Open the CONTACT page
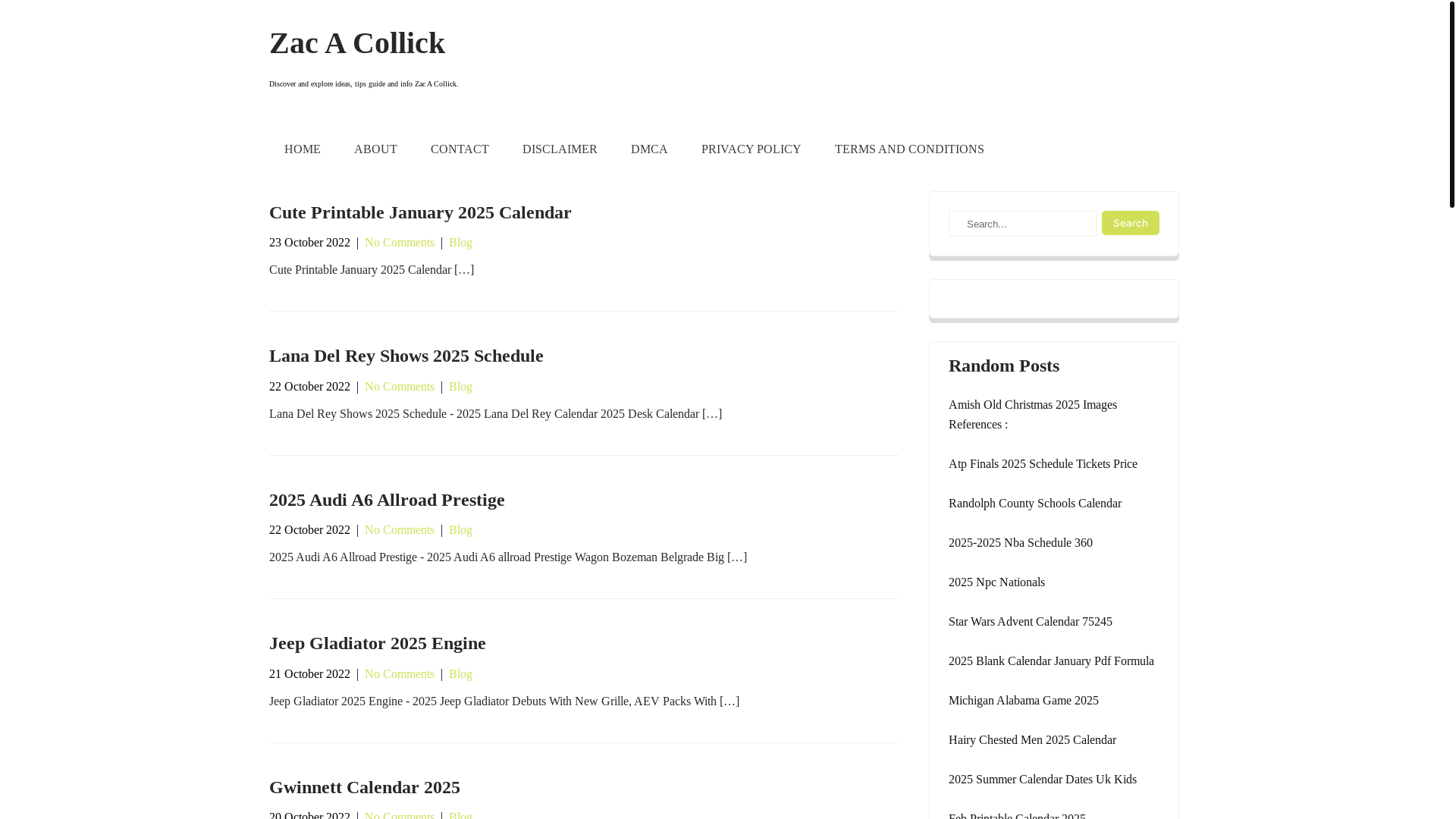The image size is (1456, 819). (x=460, y=149)
